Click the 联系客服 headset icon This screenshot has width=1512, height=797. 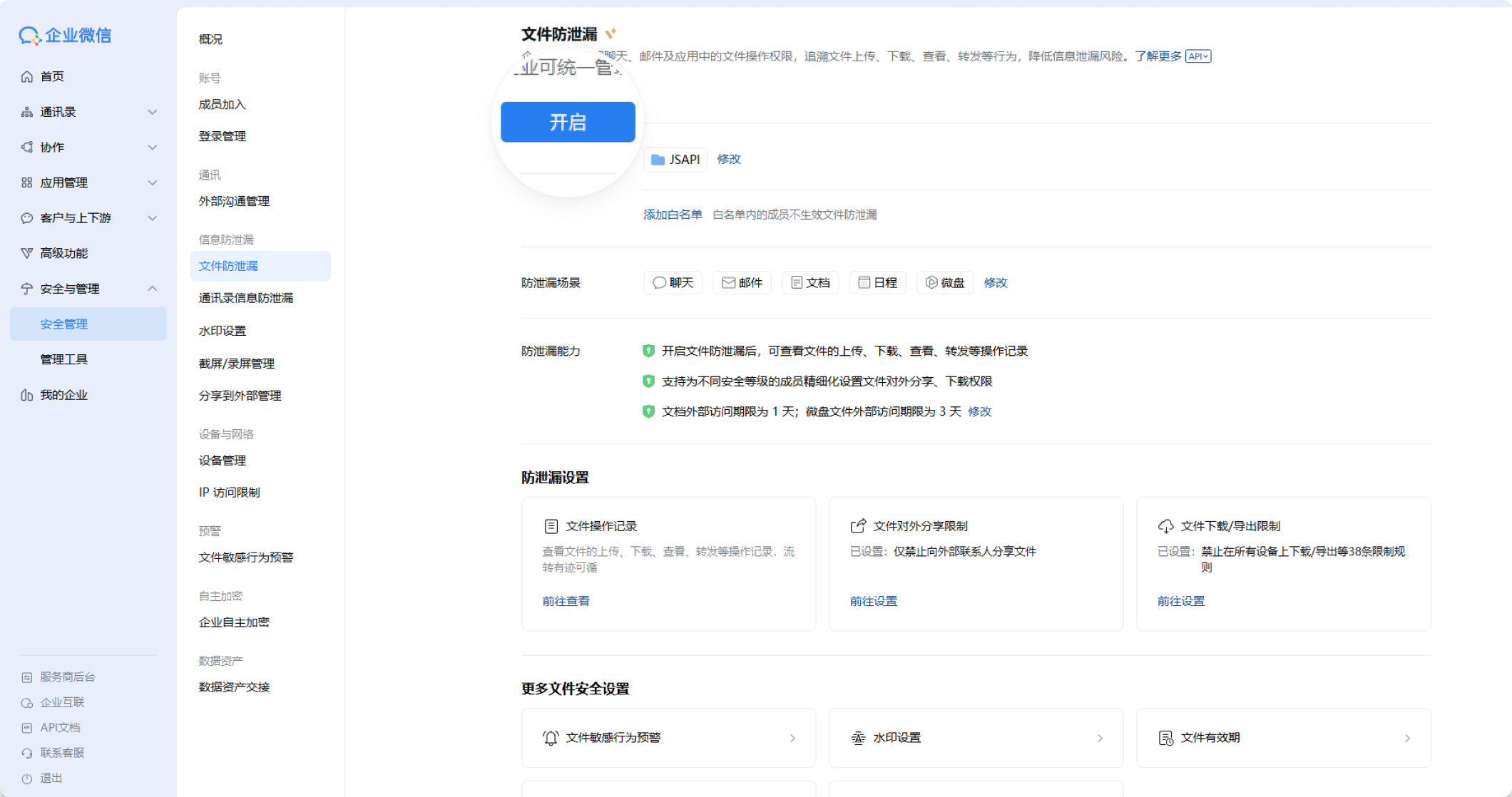tap(27, 753)
